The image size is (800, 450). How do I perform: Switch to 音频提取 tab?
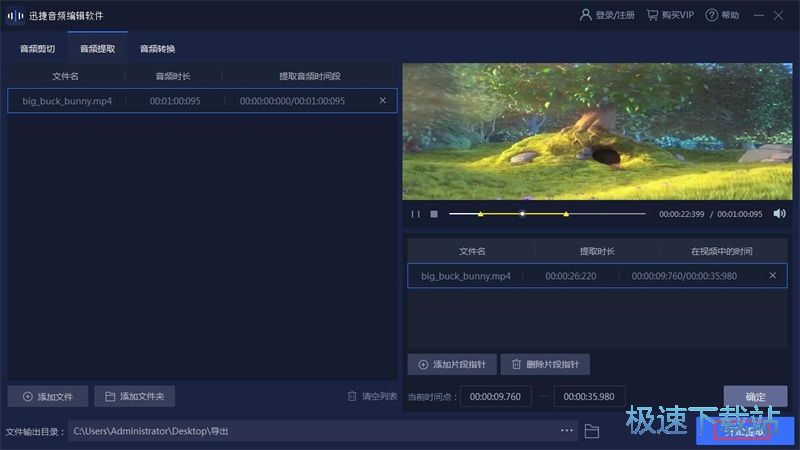click(97, 49)
